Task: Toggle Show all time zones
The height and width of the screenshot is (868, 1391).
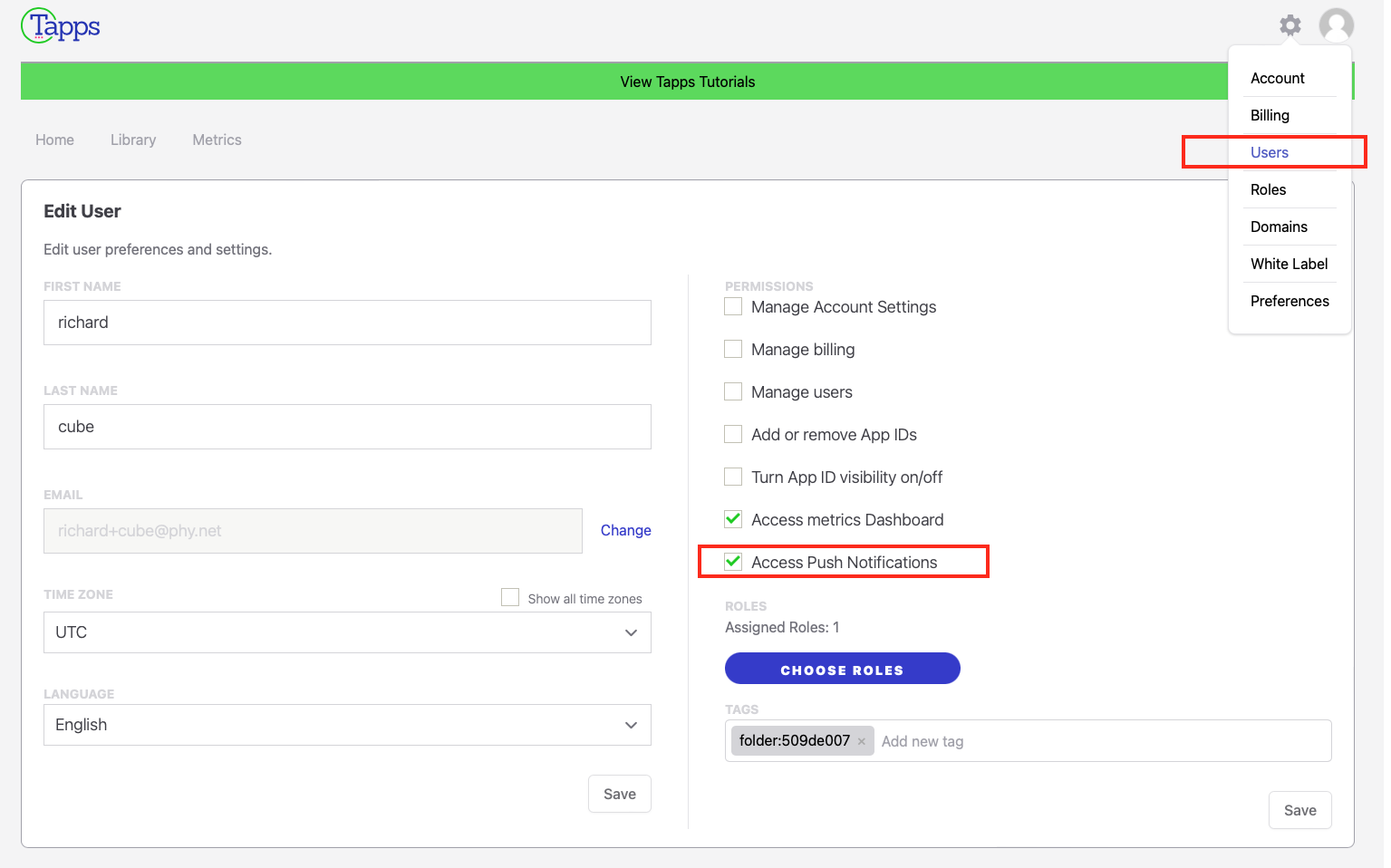Action: click(510, 598)
